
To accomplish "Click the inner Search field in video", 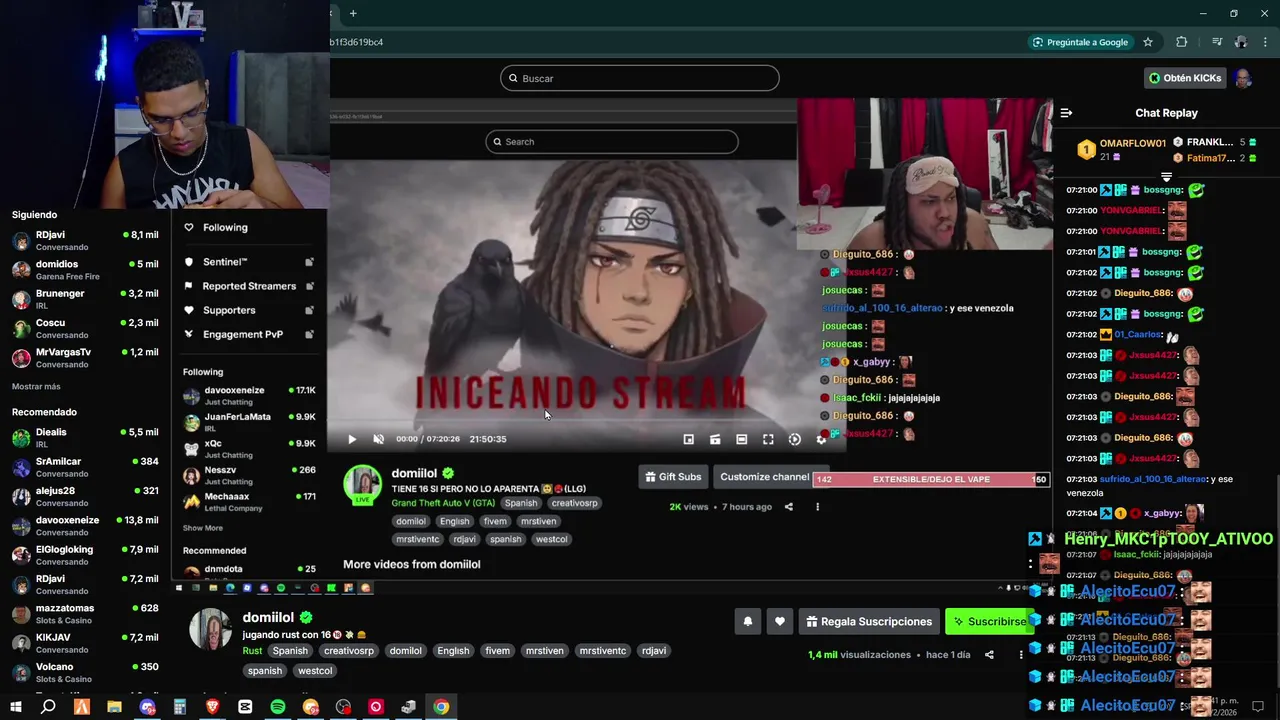I will pos(612,142).
